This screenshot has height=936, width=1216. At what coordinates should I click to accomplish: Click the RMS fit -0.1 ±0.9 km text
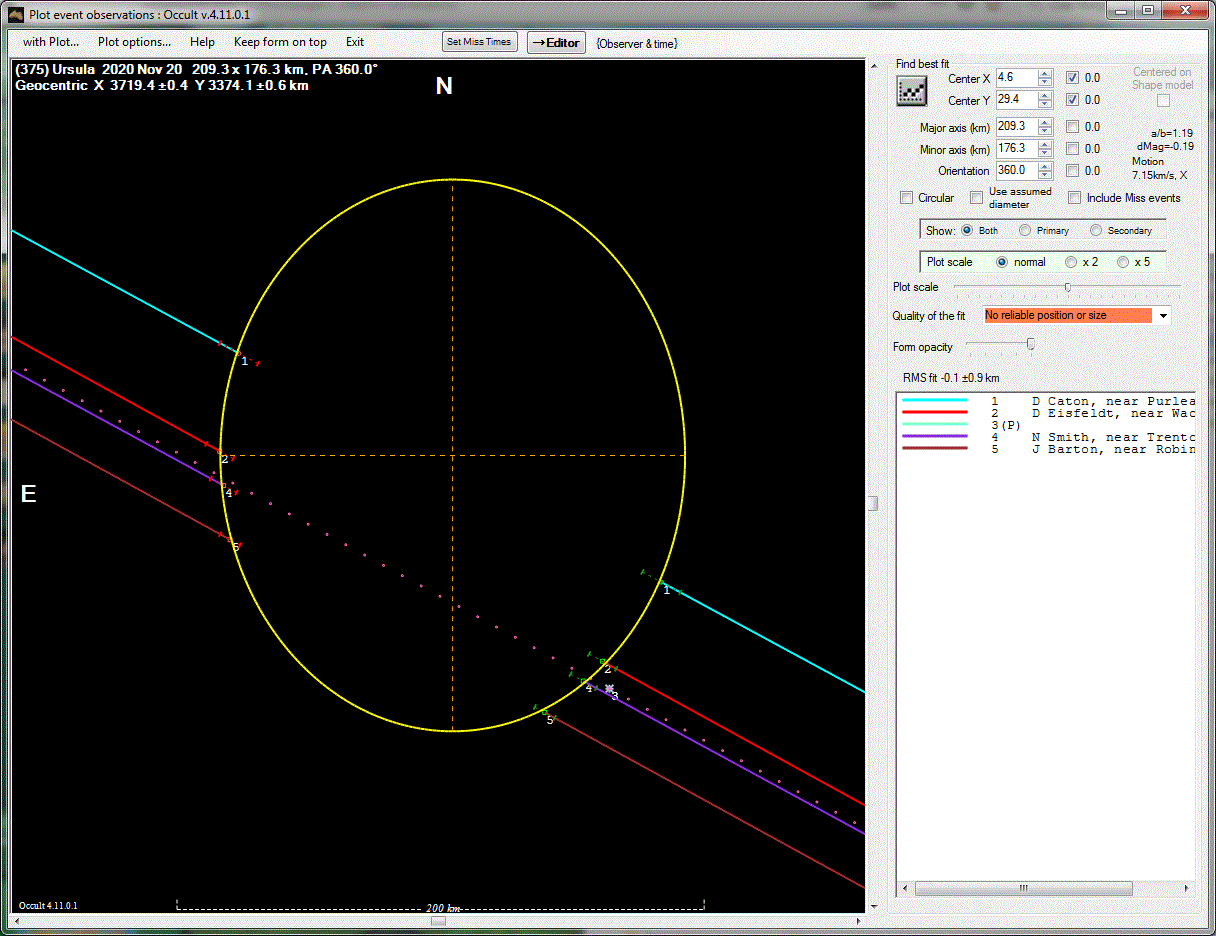[951, 378]
